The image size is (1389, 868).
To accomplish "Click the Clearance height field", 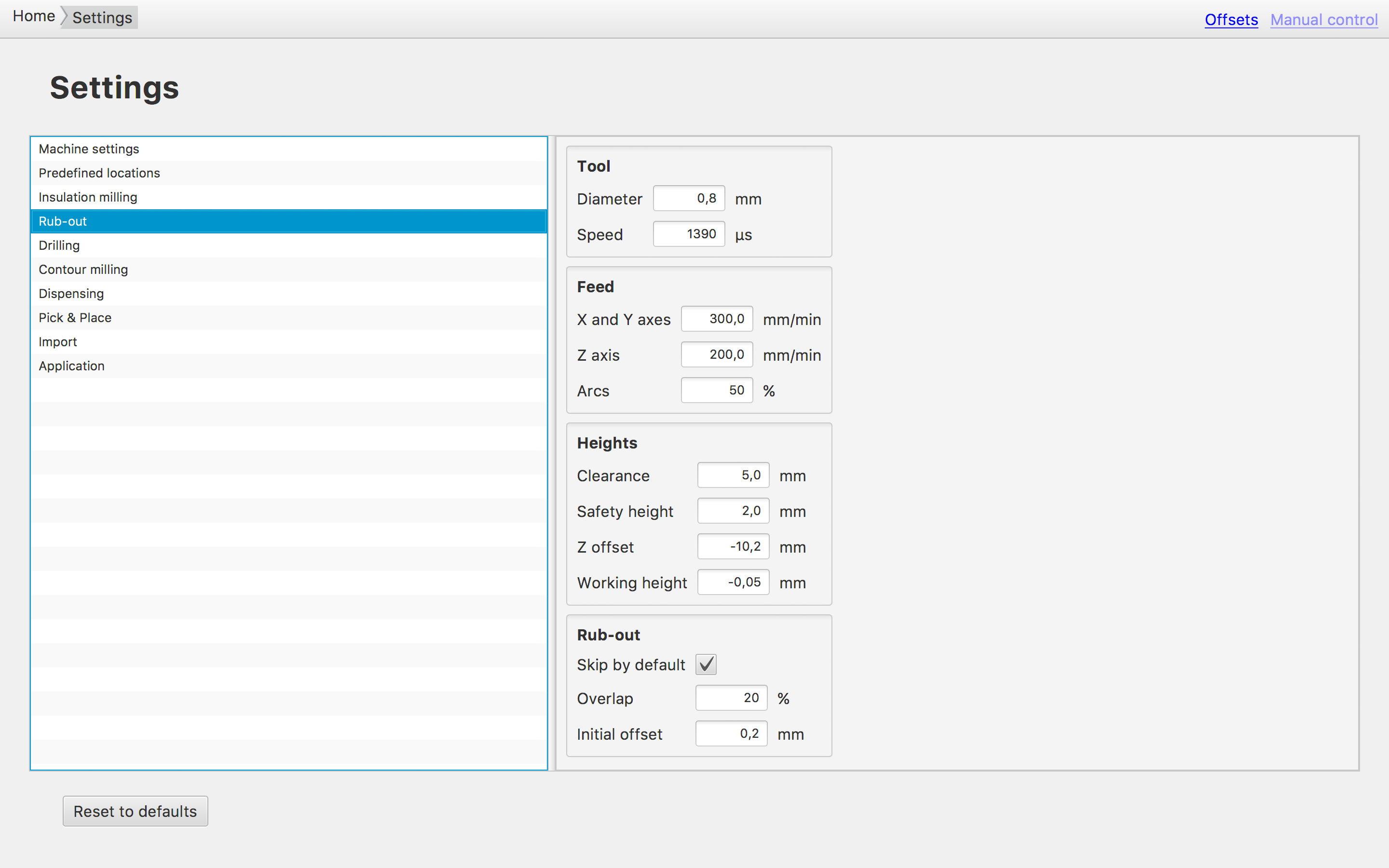I will 733,475.
